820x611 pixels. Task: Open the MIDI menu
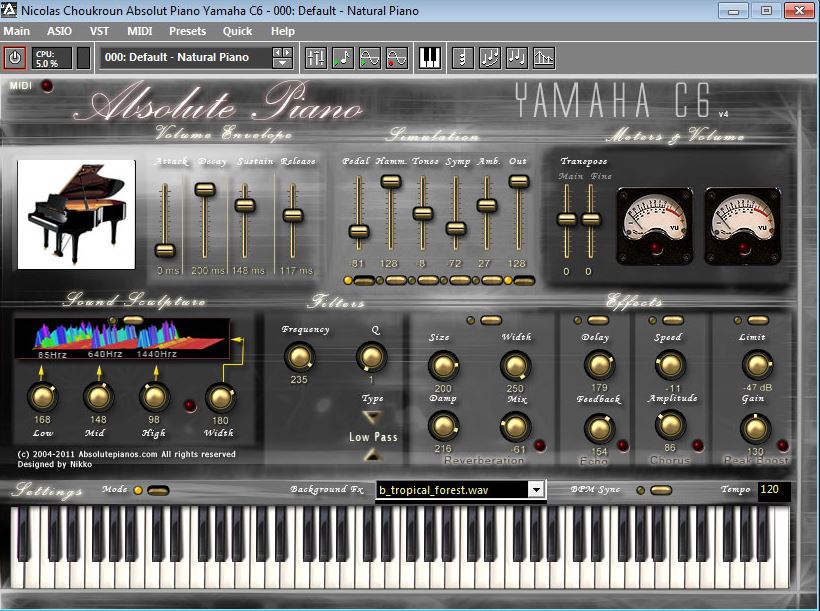tap(140, 31)
